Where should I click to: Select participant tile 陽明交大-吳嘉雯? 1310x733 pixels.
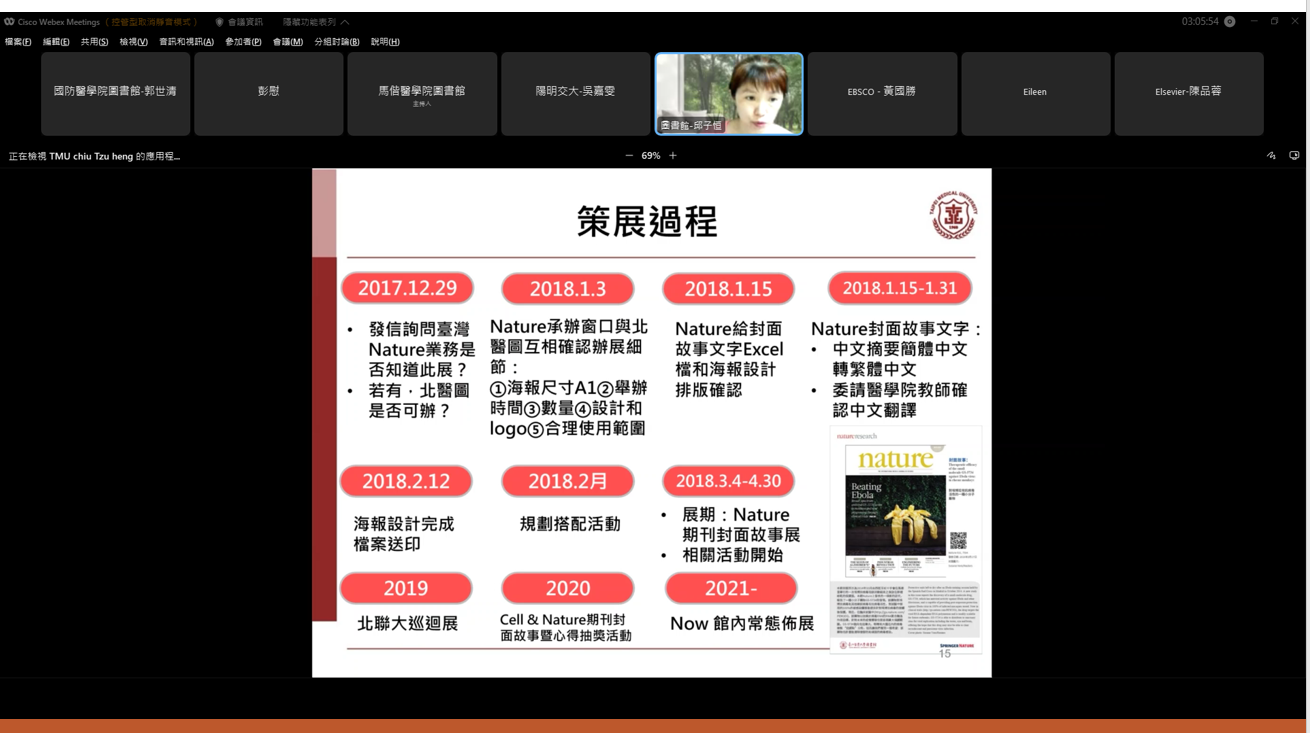(x=575, y=94)
